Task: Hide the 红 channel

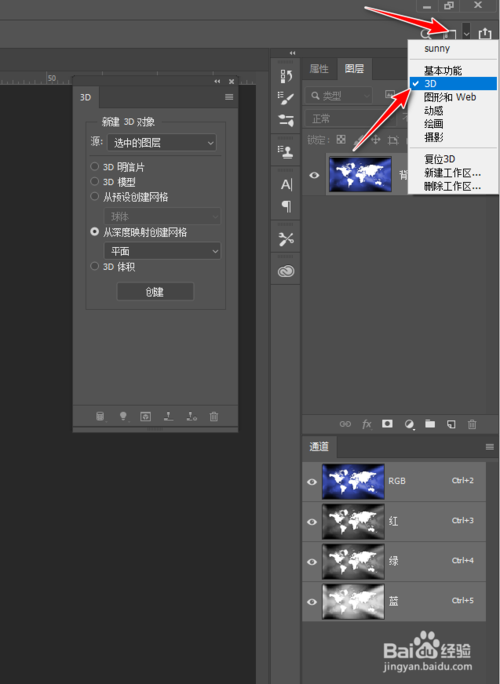Action: (312, 522)
